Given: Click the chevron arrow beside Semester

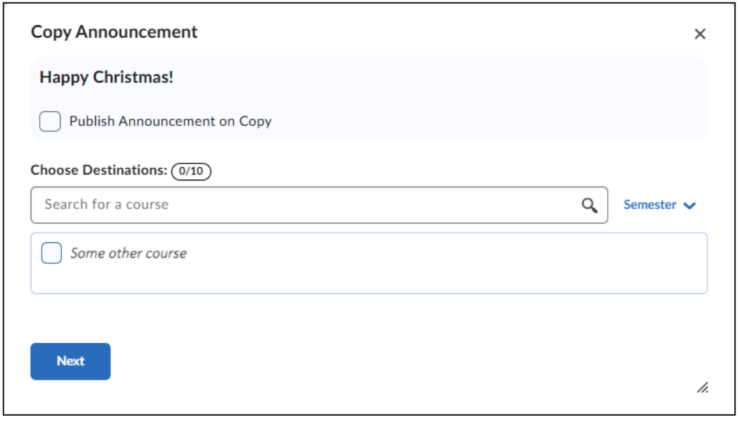Looking at the screenshot, I should [x=690, y=206].
